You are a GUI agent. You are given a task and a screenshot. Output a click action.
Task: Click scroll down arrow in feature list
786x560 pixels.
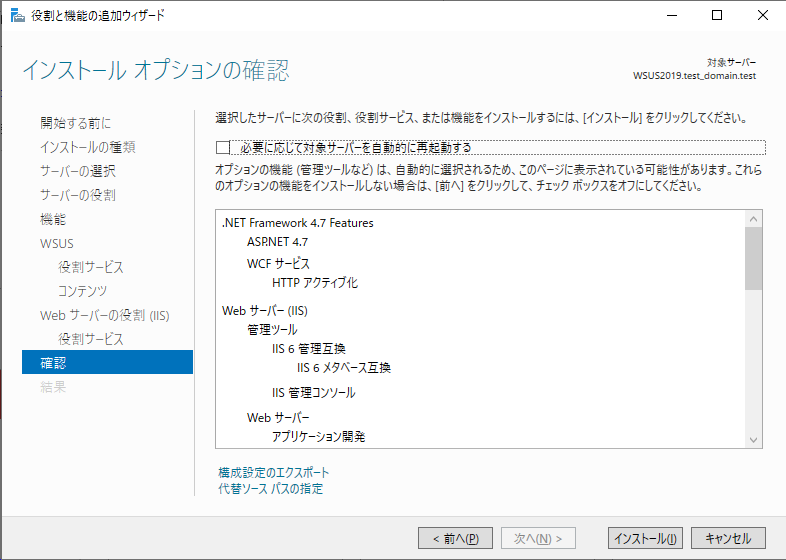tap(753, 440)
